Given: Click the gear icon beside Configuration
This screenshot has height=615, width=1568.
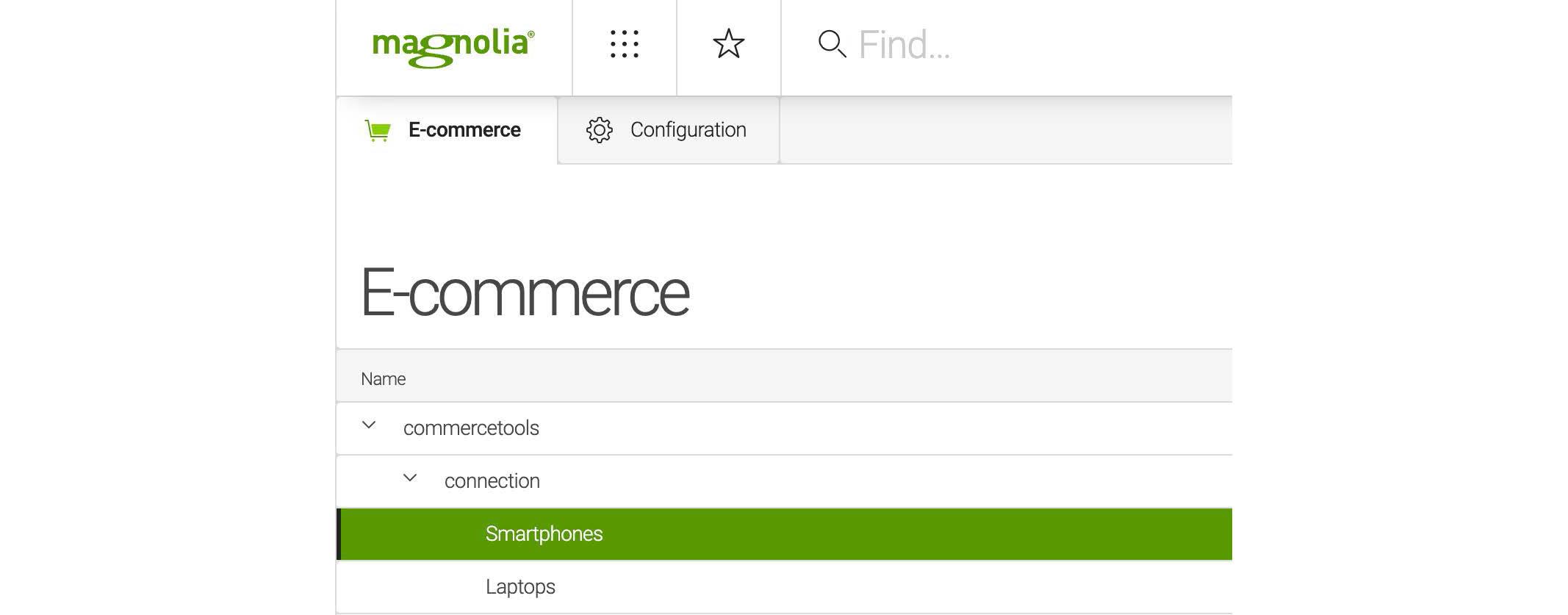Looking at the screenshot, I should point(600,130).
